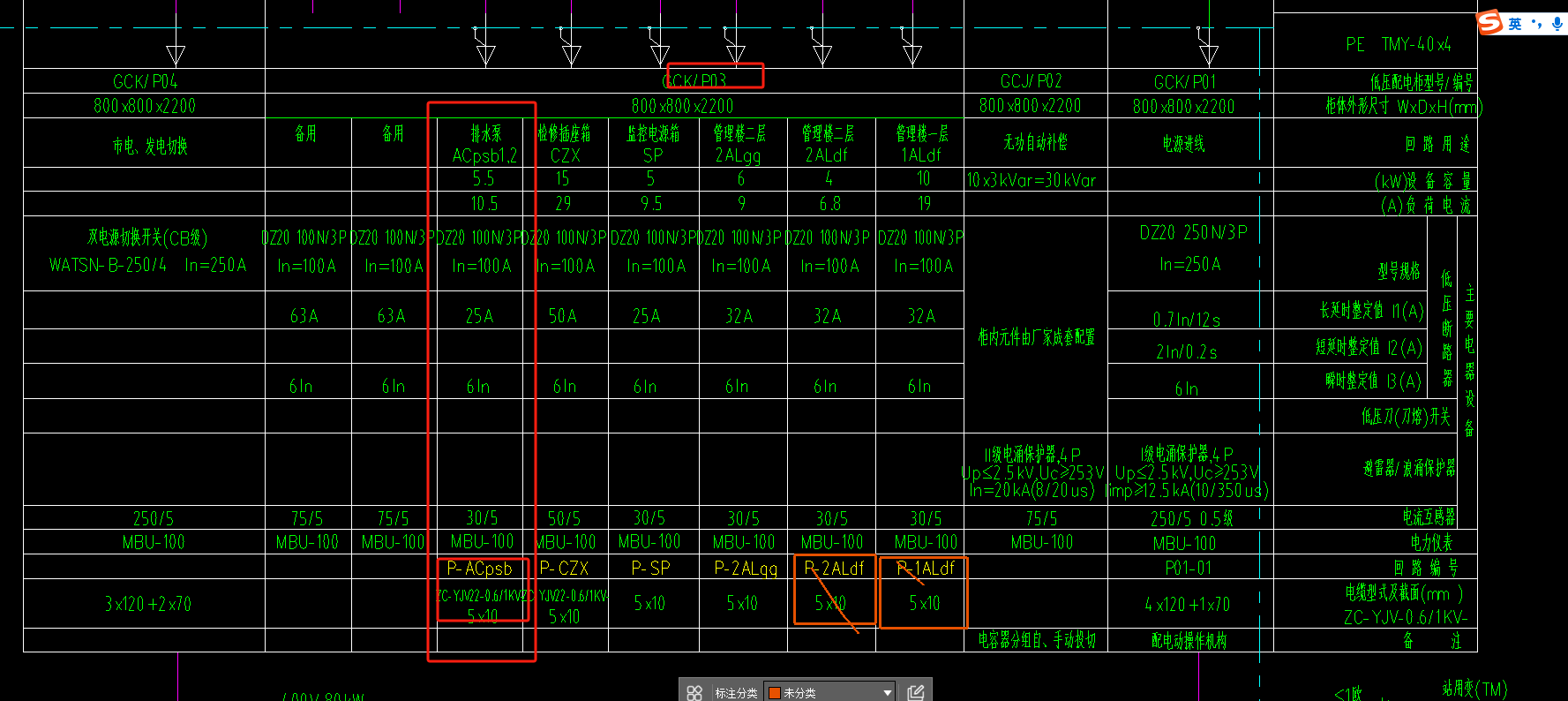Screen dimensions: 1568x701
Task: Select the 50/5 current transformer ratio
Action: pyautogui.click(x=564, y=518)
